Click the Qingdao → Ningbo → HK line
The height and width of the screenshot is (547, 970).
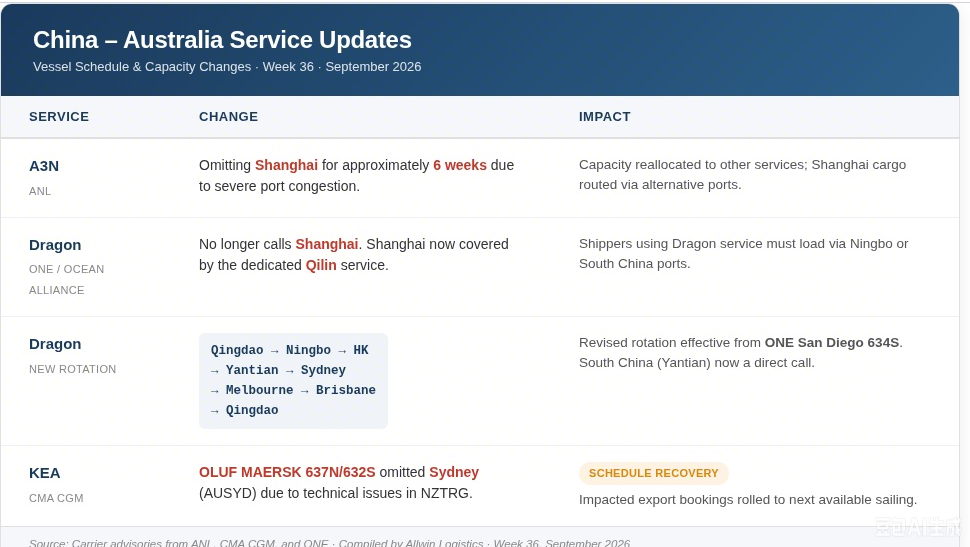[x=290, y=350]
